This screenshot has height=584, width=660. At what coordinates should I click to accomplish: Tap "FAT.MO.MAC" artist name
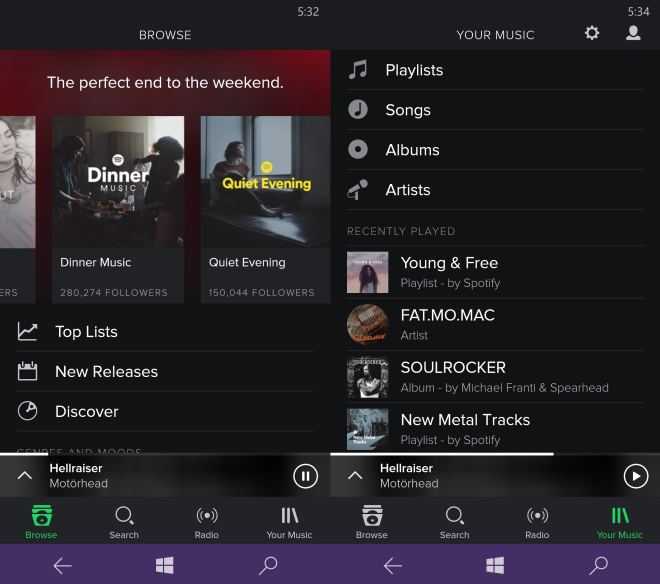click(447, 315)
